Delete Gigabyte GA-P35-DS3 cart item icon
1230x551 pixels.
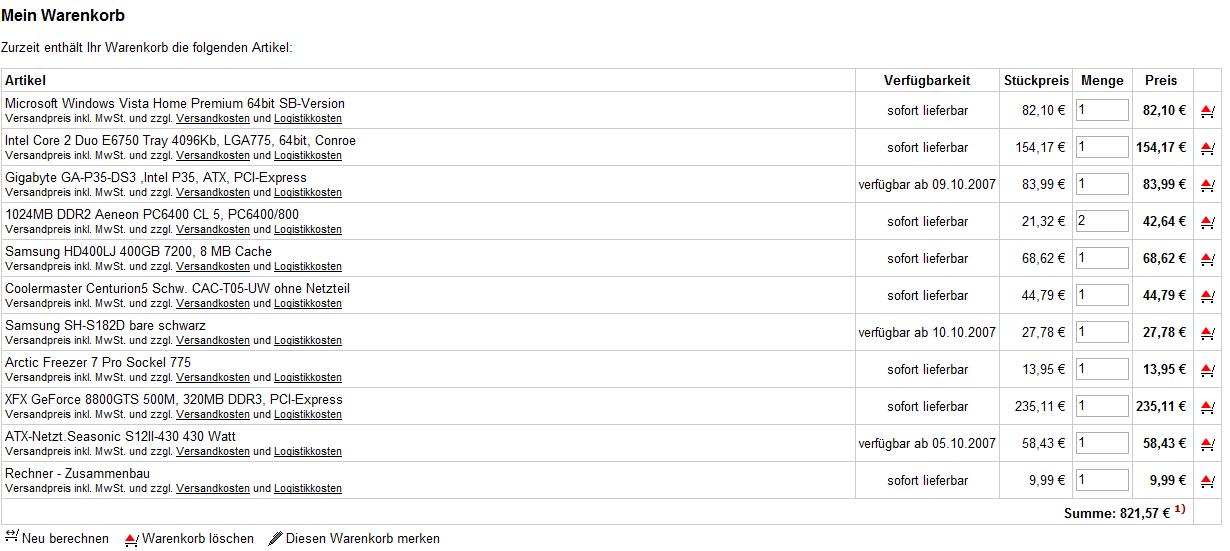(x=1207, y=185)
